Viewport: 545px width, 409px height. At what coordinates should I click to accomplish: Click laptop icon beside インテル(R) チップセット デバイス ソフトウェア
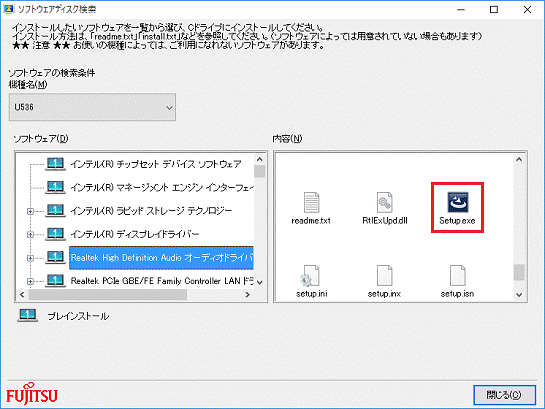point(55,164)
